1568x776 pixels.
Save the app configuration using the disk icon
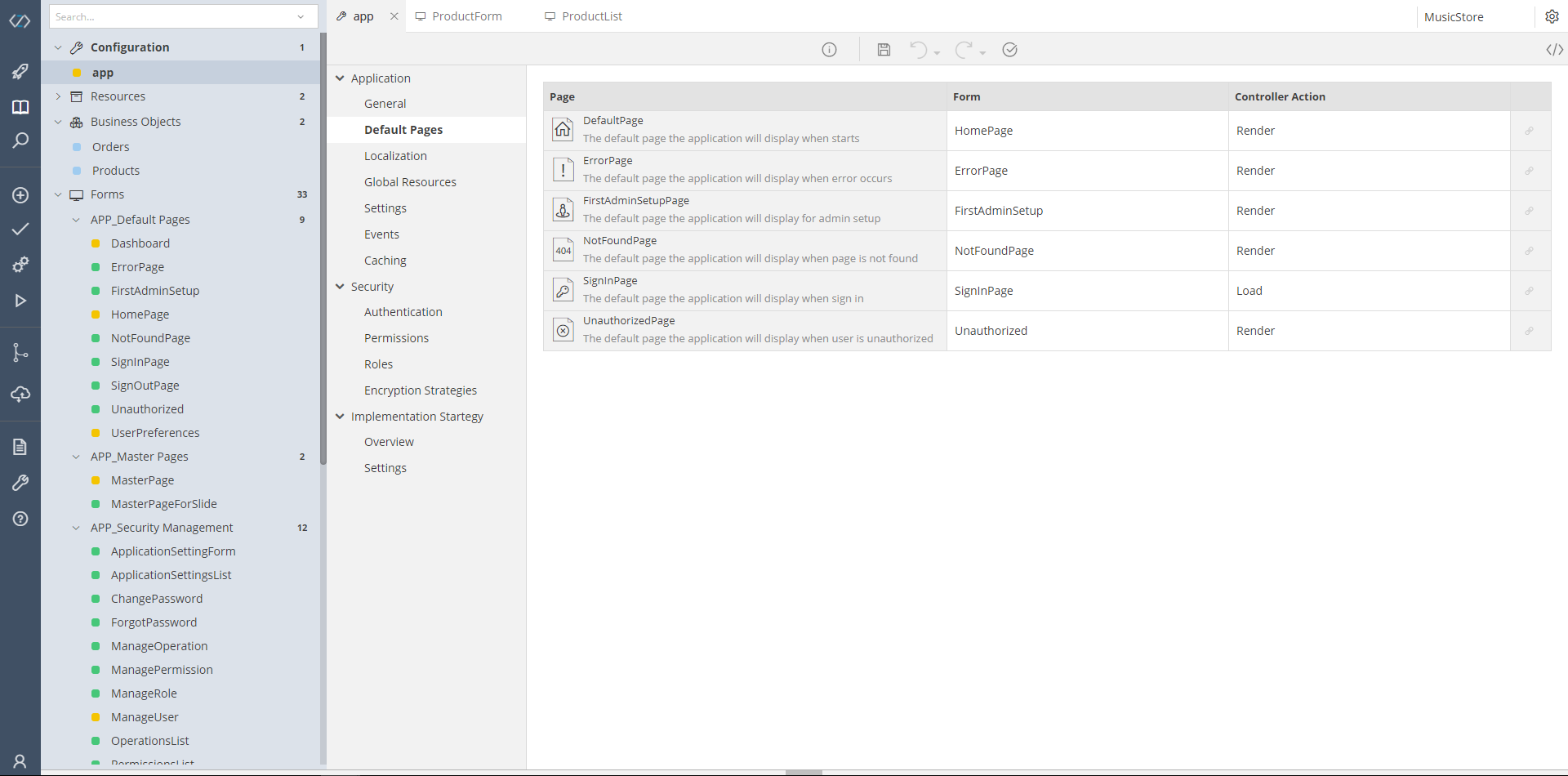[883, 50]
